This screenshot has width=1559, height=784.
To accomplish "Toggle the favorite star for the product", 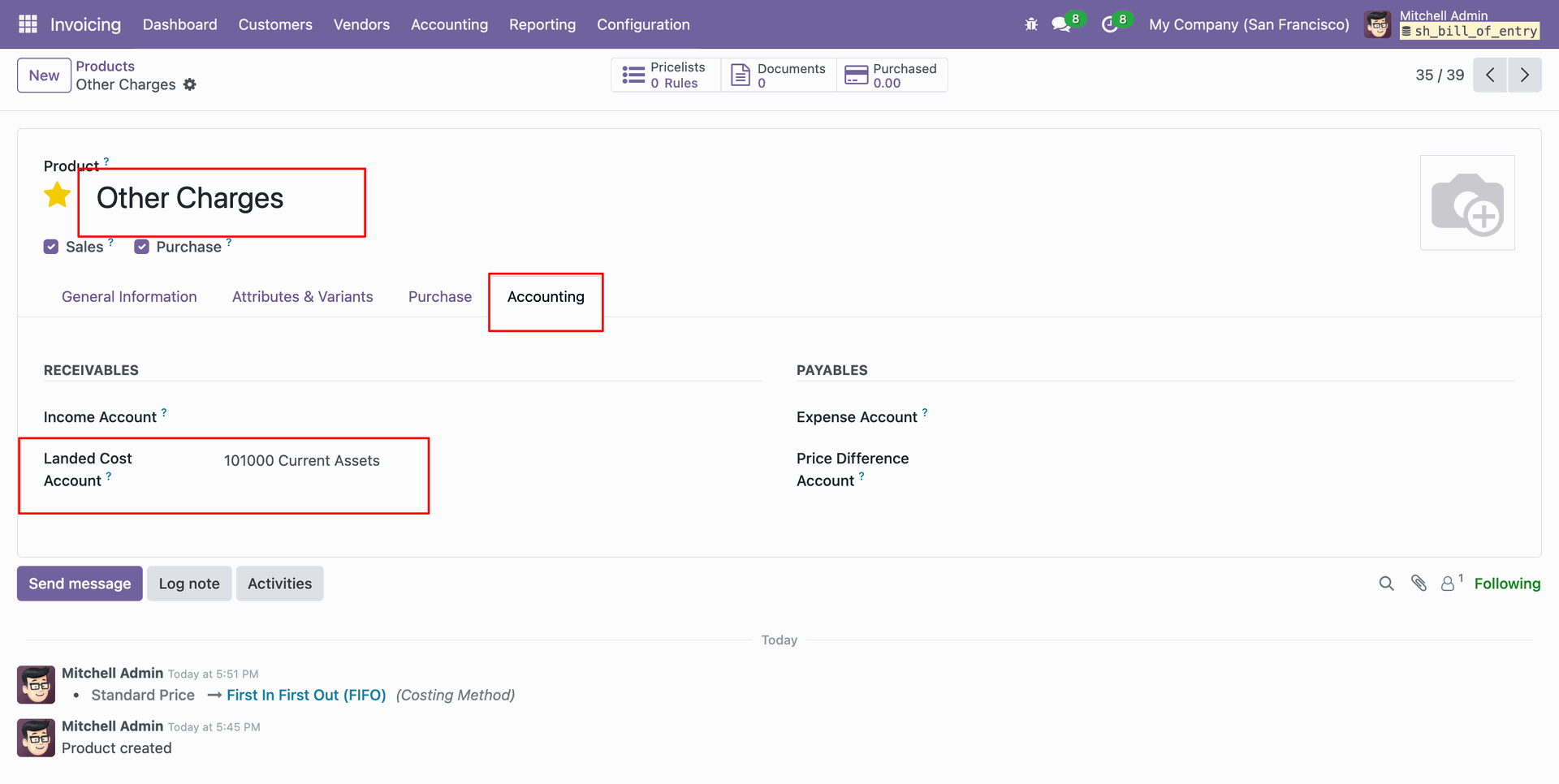I will click(x=57, y=196).
